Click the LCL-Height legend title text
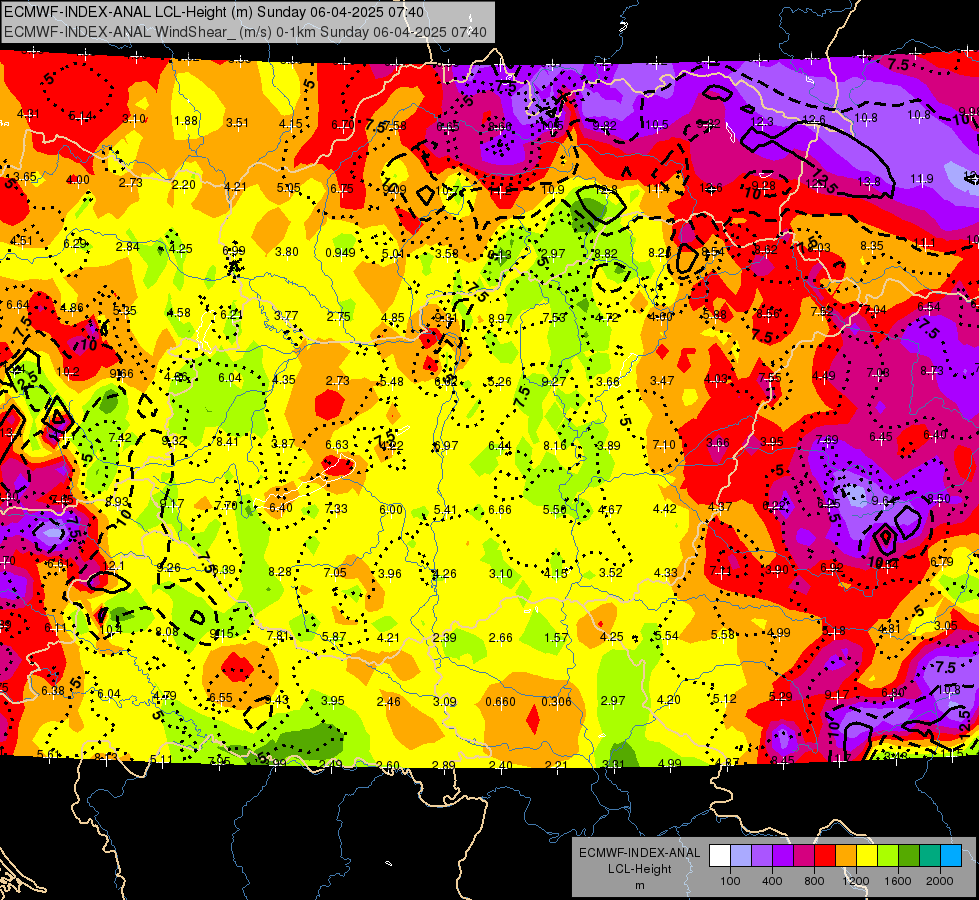The width and height of the screenshot is (979, 900). pos(639,869)
